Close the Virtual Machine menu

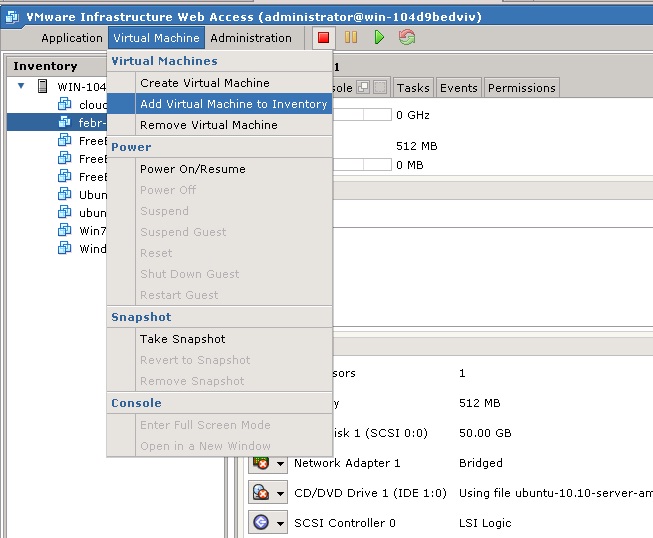click(x=156, y=38)
